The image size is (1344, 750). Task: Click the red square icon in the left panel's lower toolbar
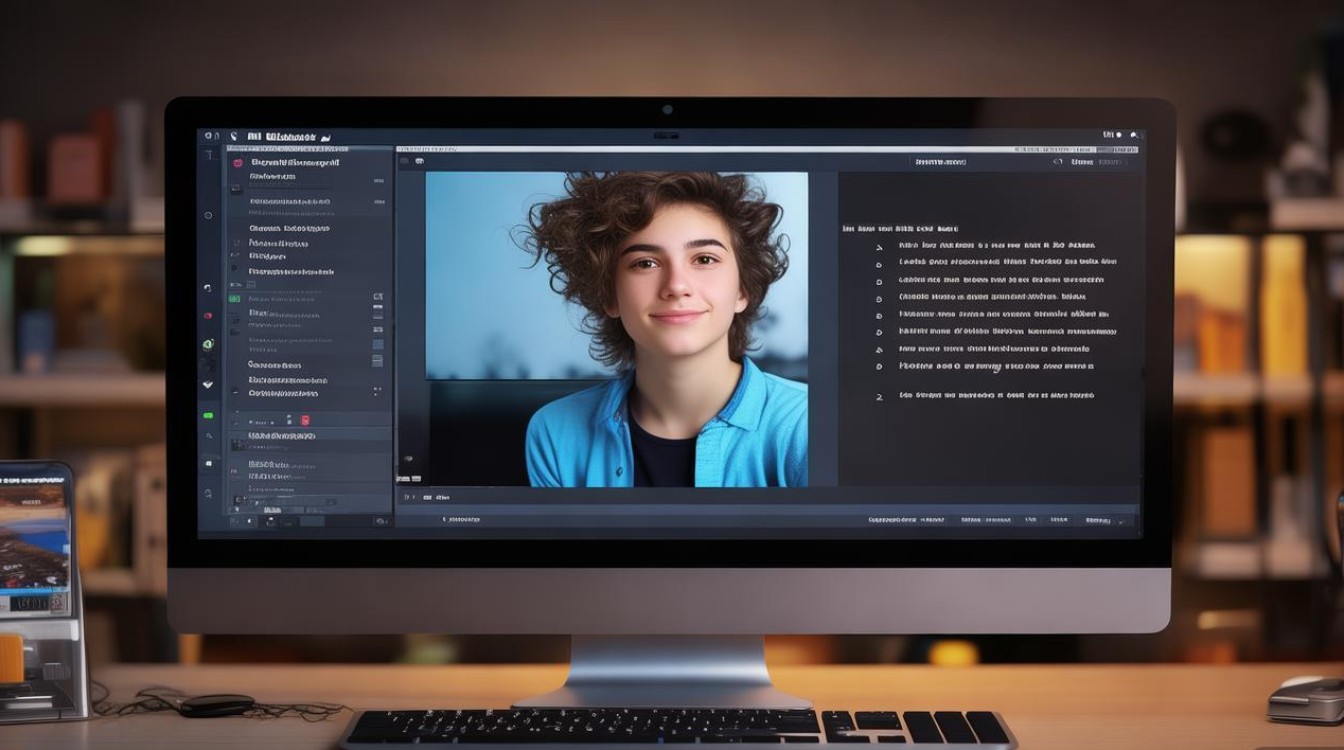(305, 420)
